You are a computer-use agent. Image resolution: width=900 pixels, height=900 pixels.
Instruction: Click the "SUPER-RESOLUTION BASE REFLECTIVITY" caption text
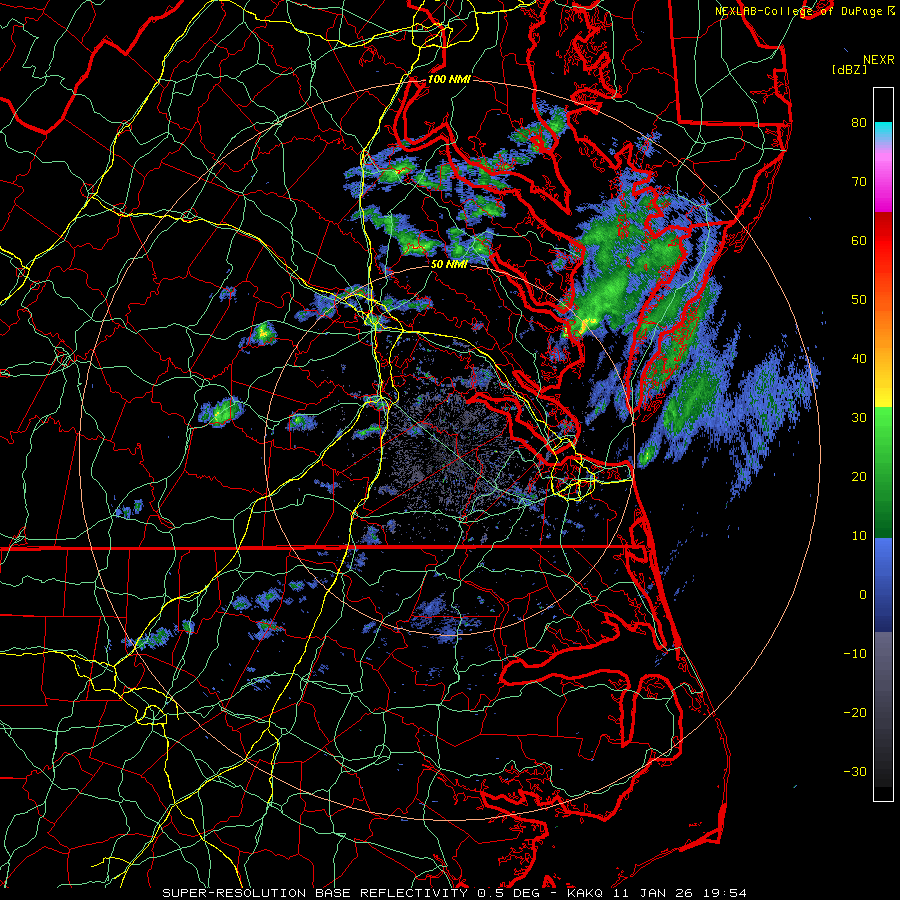(315, 893)
